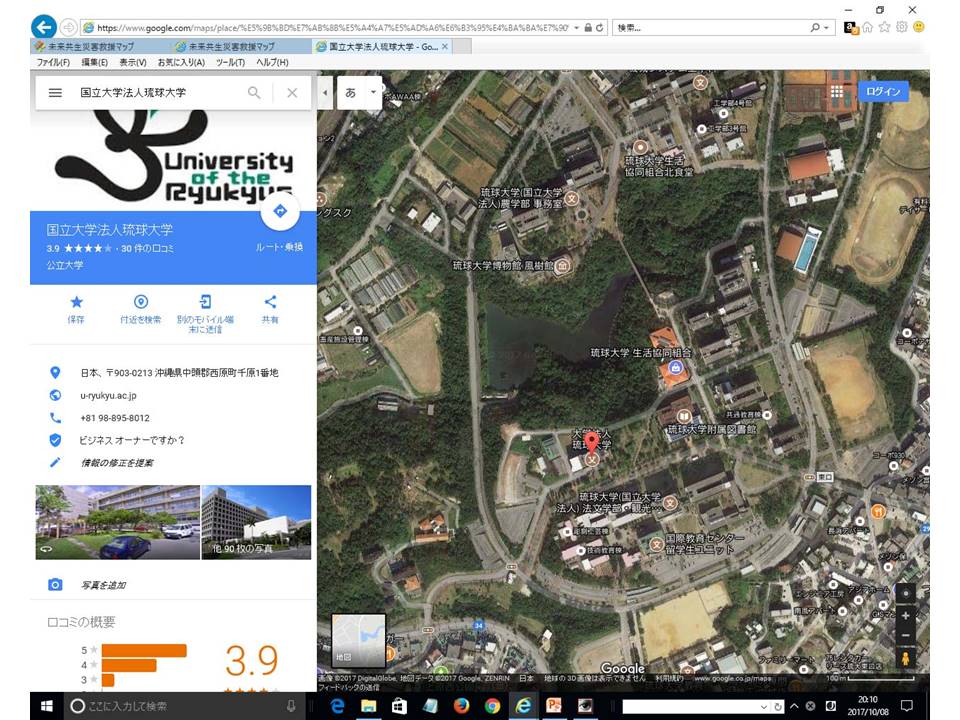Close the 国立大学法人琉球大学 browser tab
This screenshot has width=960, height=720.
(444, 47)
